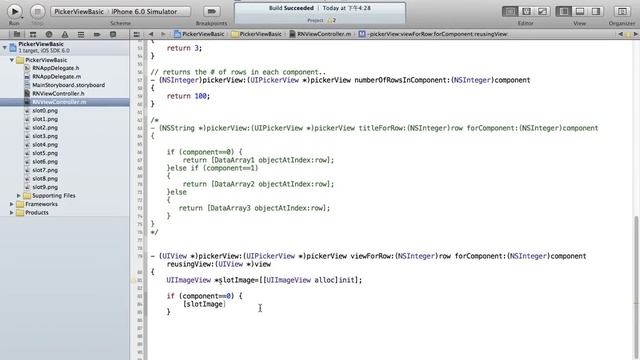Expand the Products group
The height and width of the screenshot is (360, 640).
tap(12, 213)
